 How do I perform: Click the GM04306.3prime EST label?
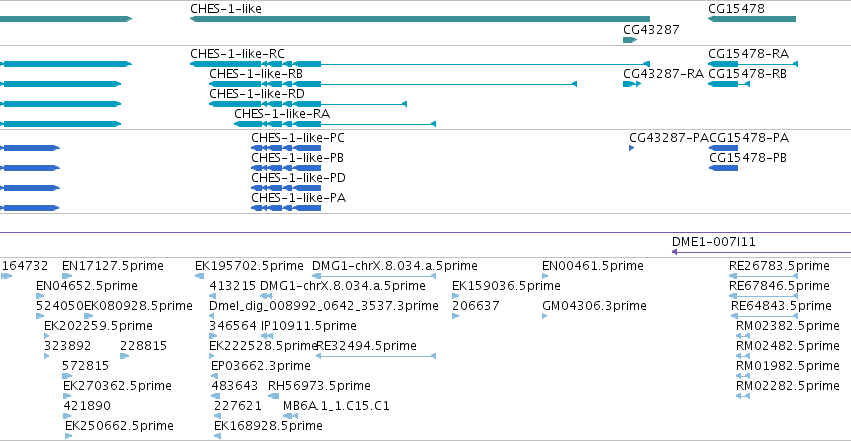594,306
